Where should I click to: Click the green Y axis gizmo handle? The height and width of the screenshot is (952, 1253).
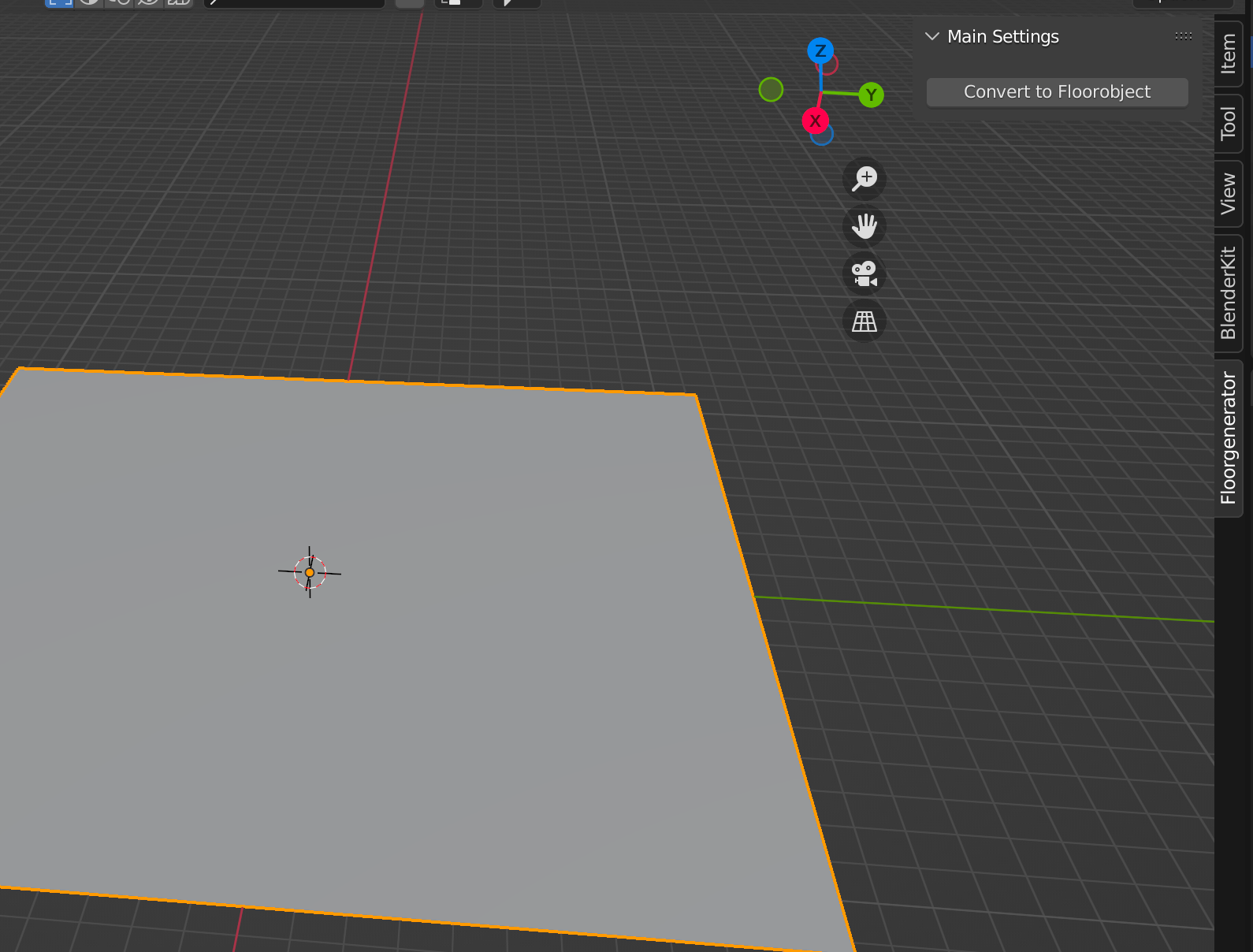pos(871,95)
